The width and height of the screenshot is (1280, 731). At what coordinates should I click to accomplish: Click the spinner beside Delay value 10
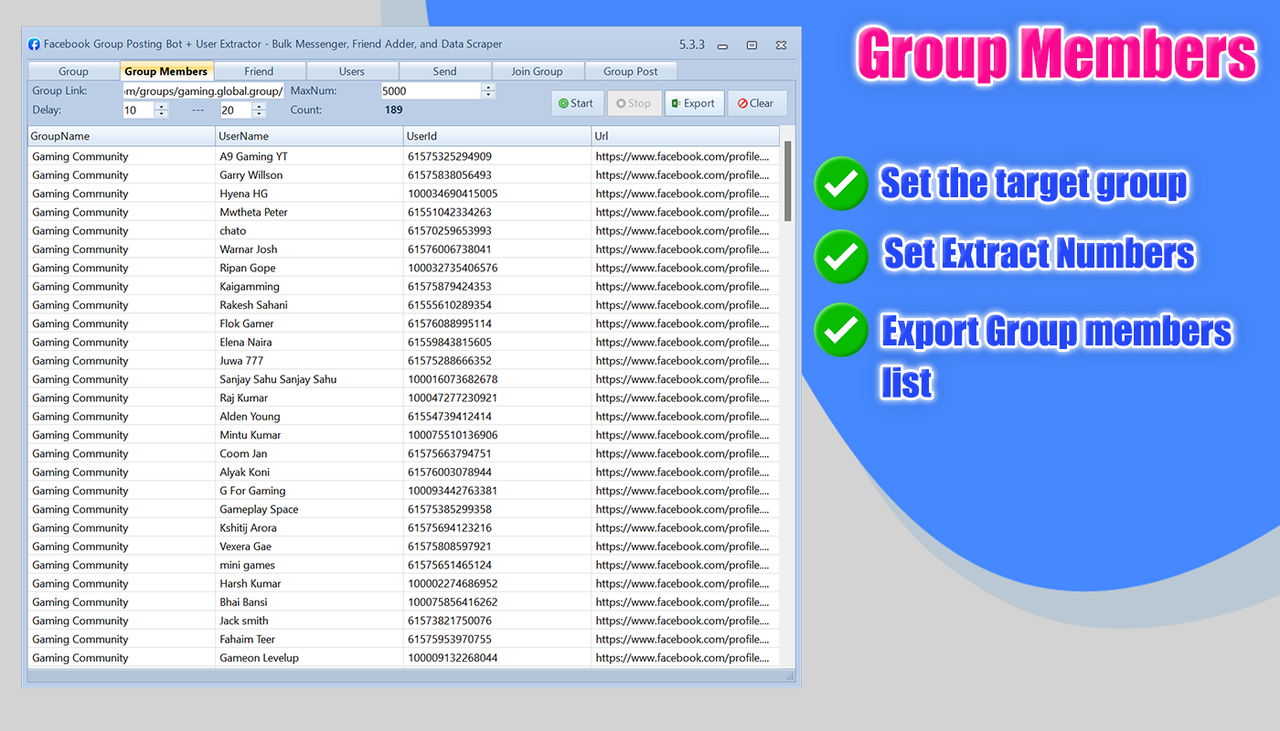[162, 110]
